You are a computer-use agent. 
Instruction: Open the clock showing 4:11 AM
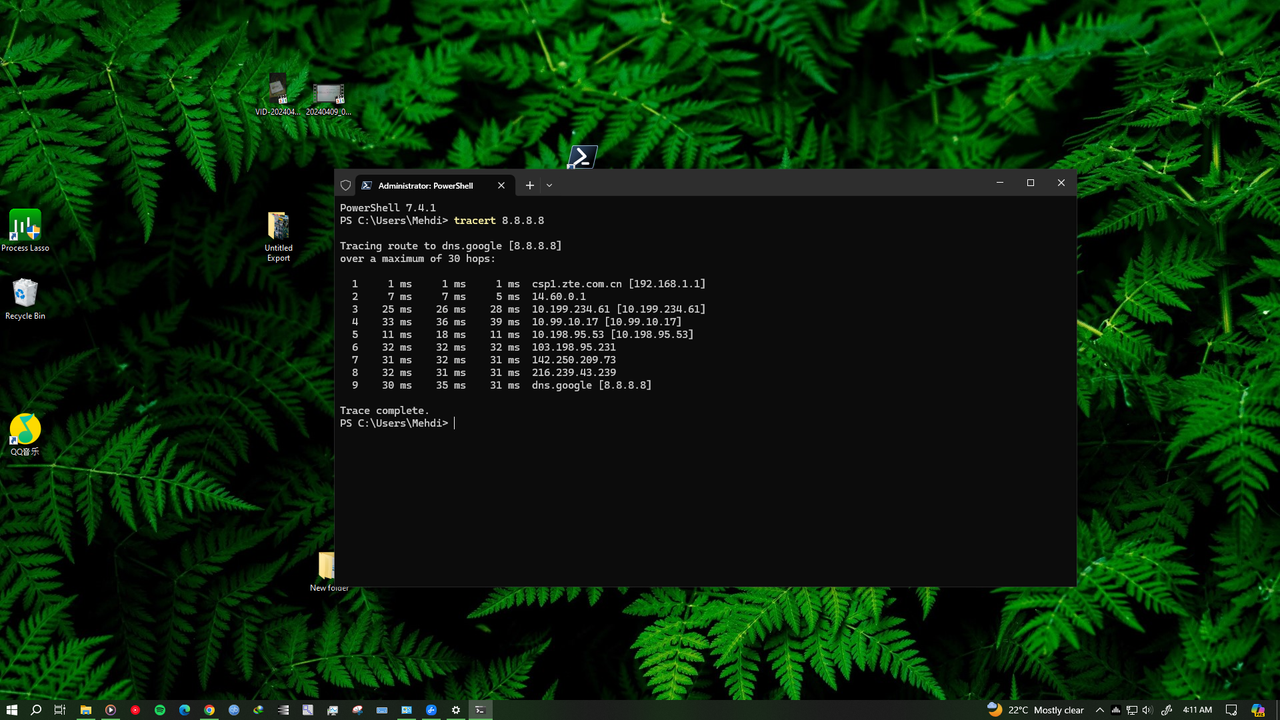[1197, 710]
